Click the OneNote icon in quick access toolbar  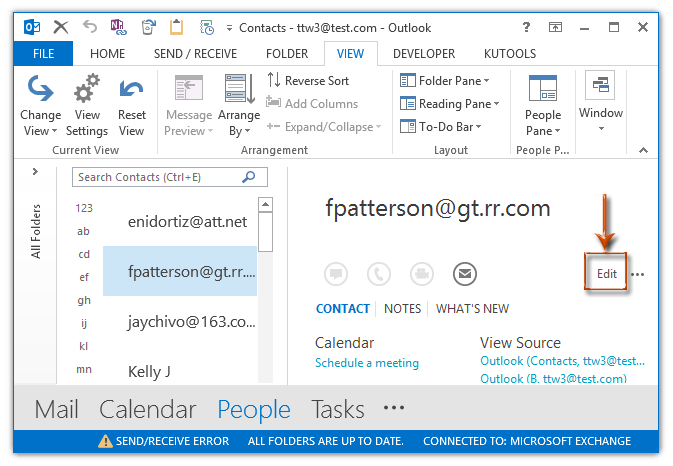pyautogui.click(x=118, y=27)
